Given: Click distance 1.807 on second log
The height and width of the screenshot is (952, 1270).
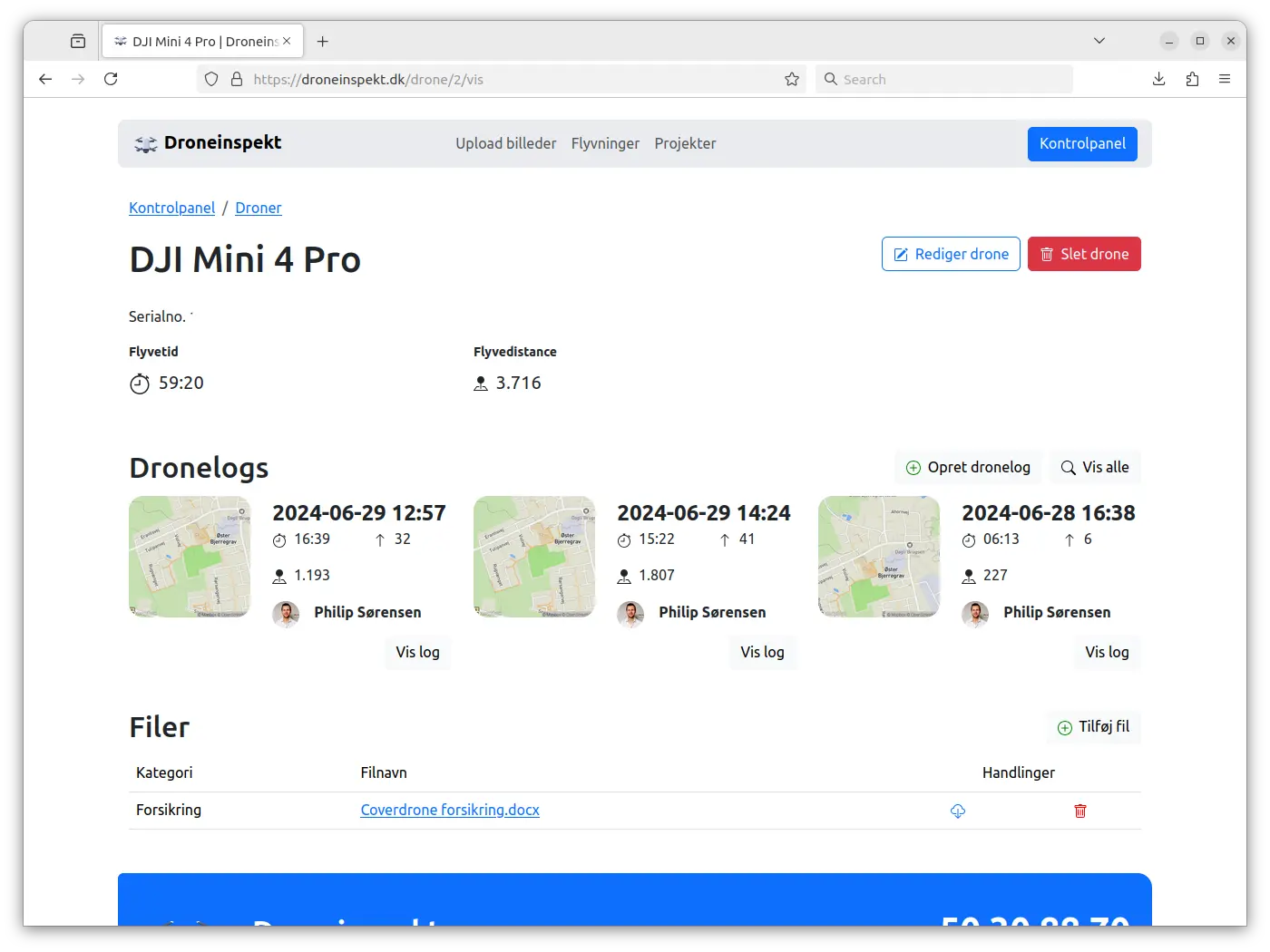Looking at the screenshot, I should click(x=657, y=575).
